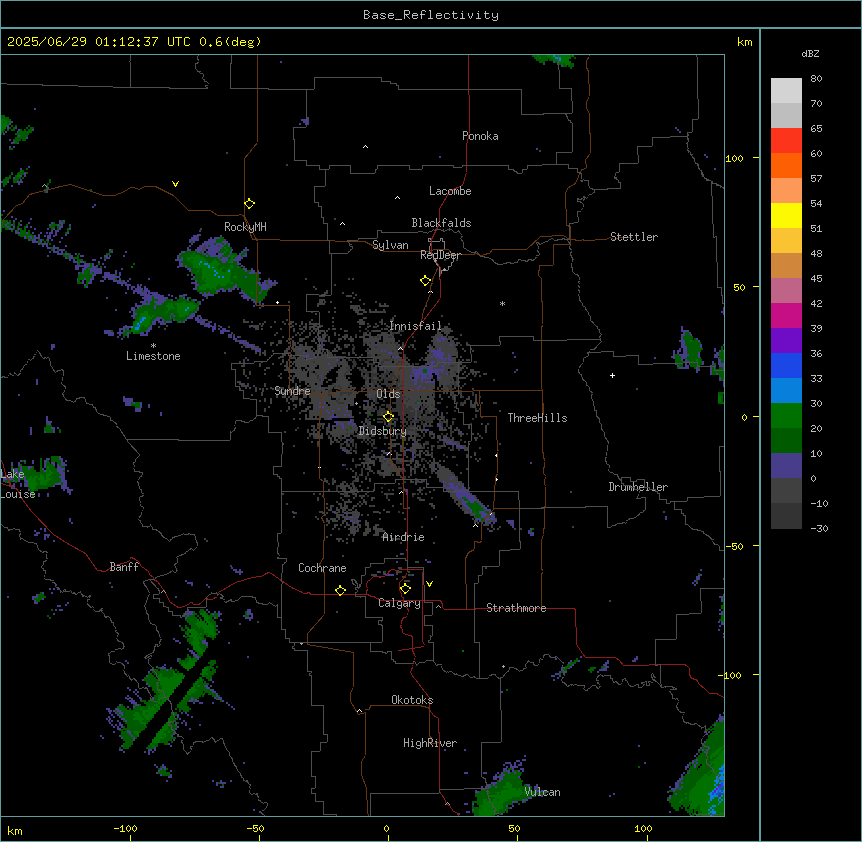Select the Olds label
The image size is (862, 842).
388,394
